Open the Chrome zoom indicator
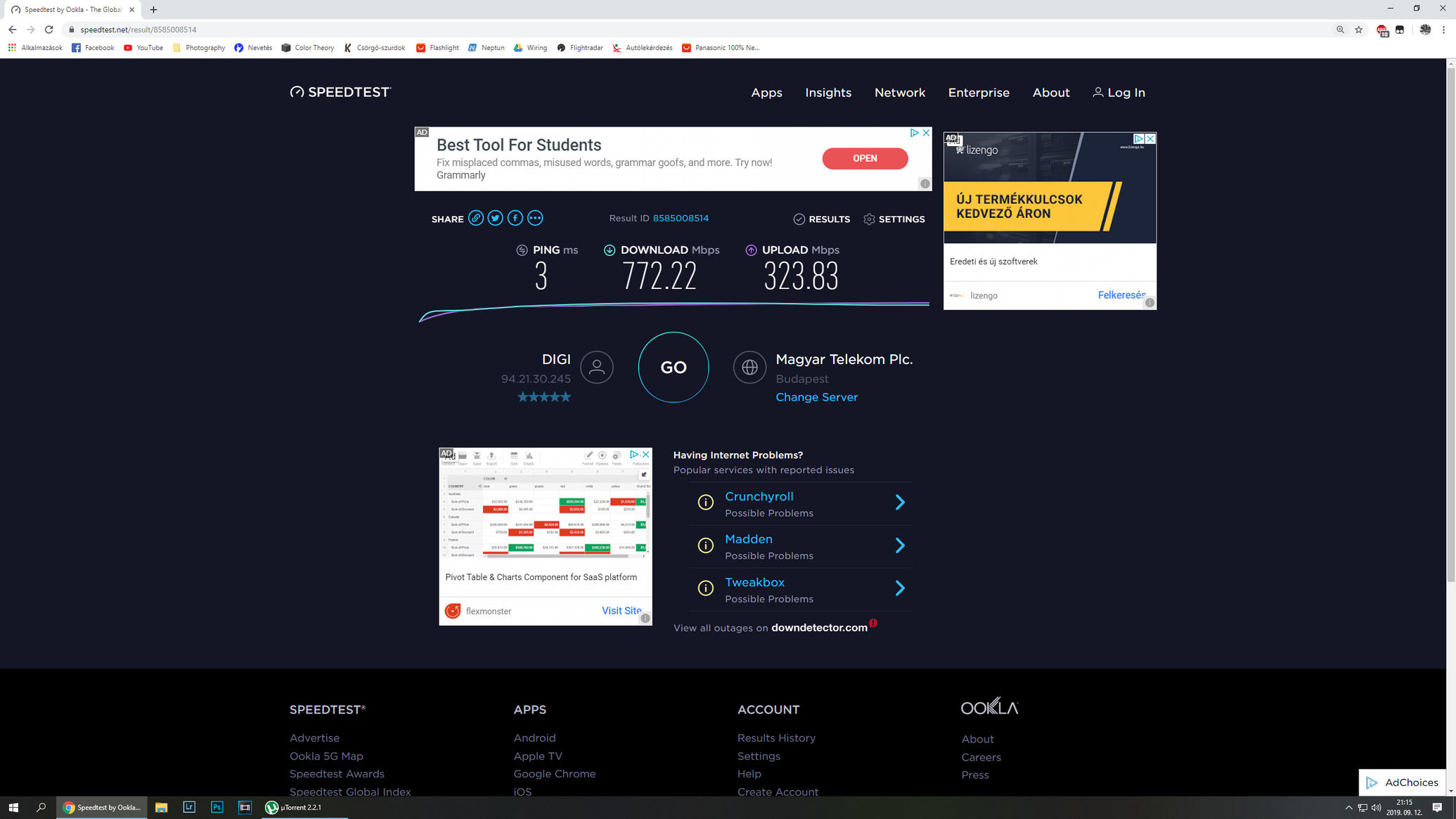This screenshot has width=1456, height=819. [1340, 30]
